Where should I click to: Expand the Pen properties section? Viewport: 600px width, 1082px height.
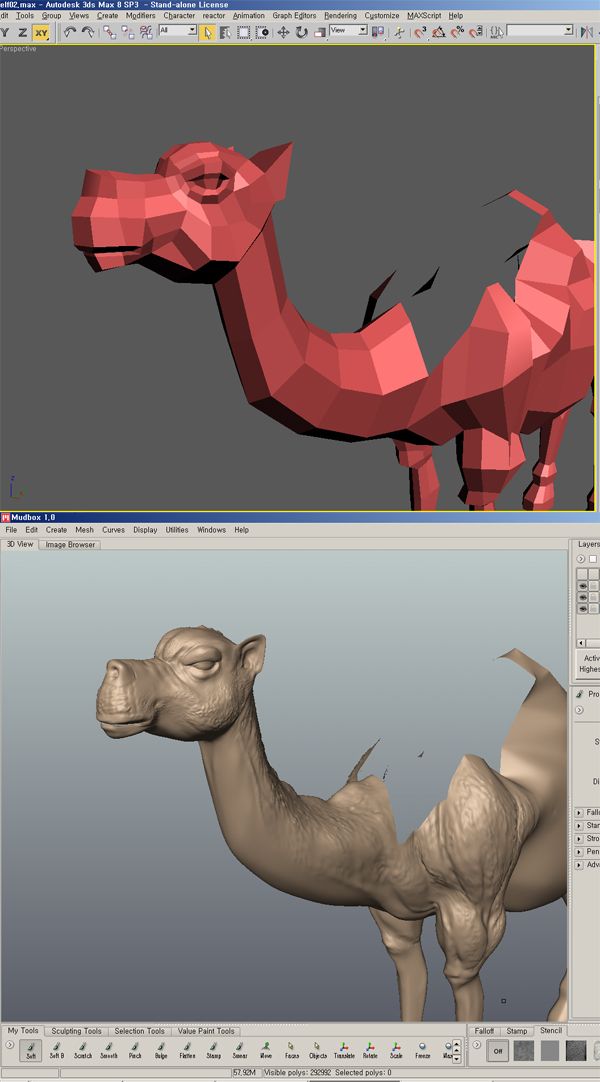(579, 852)
